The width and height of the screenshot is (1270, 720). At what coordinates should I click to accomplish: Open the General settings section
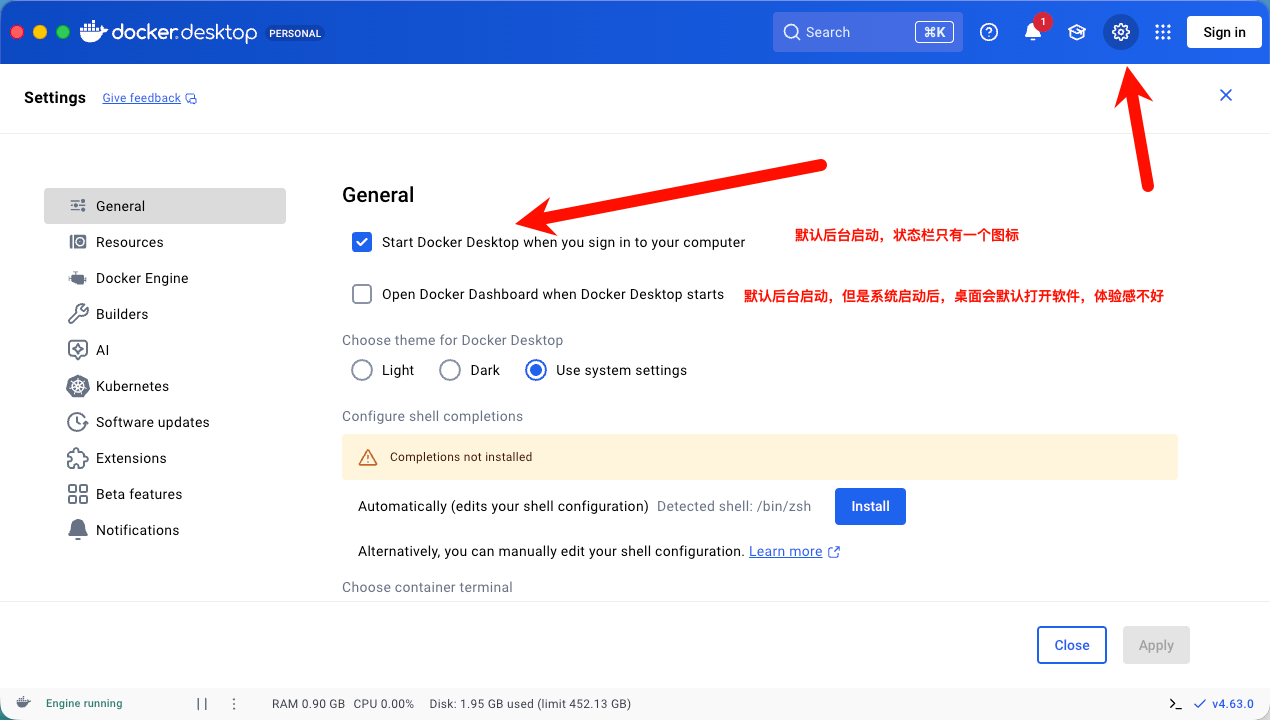pyautogui.click(x=165, y=206)
